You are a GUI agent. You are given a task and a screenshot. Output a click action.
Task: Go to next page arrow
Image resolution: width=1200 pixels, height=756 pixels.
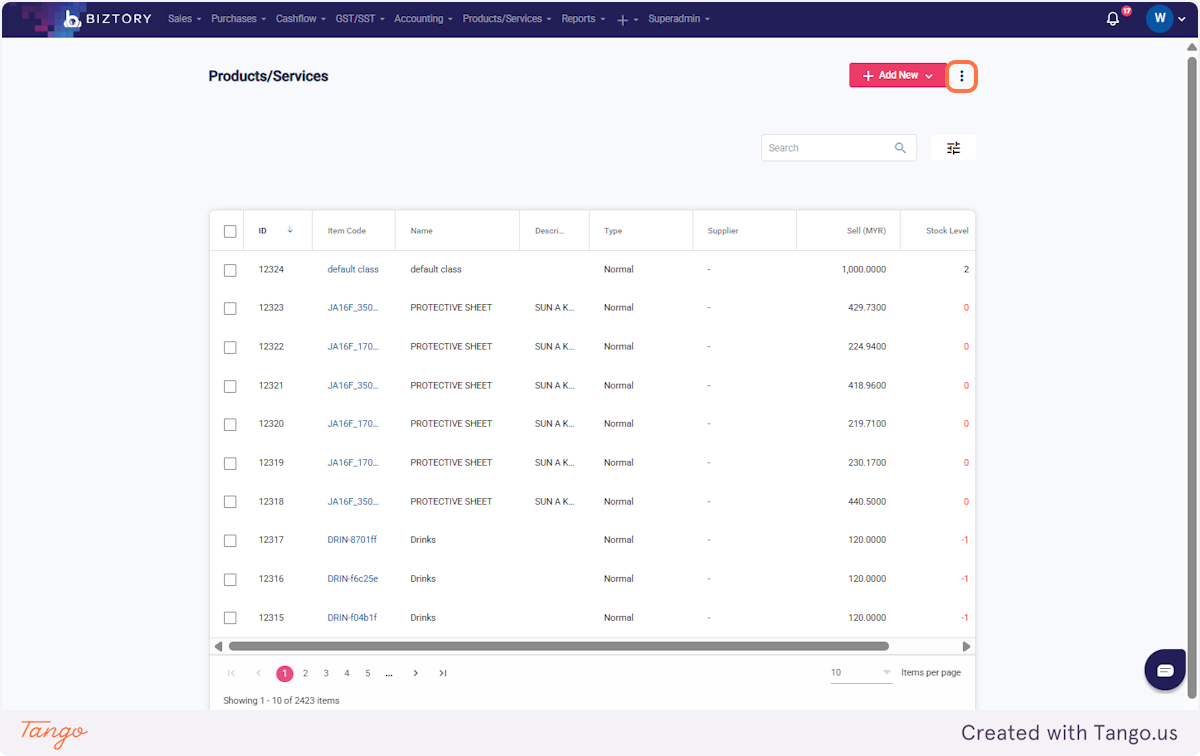tap(416, 673)
